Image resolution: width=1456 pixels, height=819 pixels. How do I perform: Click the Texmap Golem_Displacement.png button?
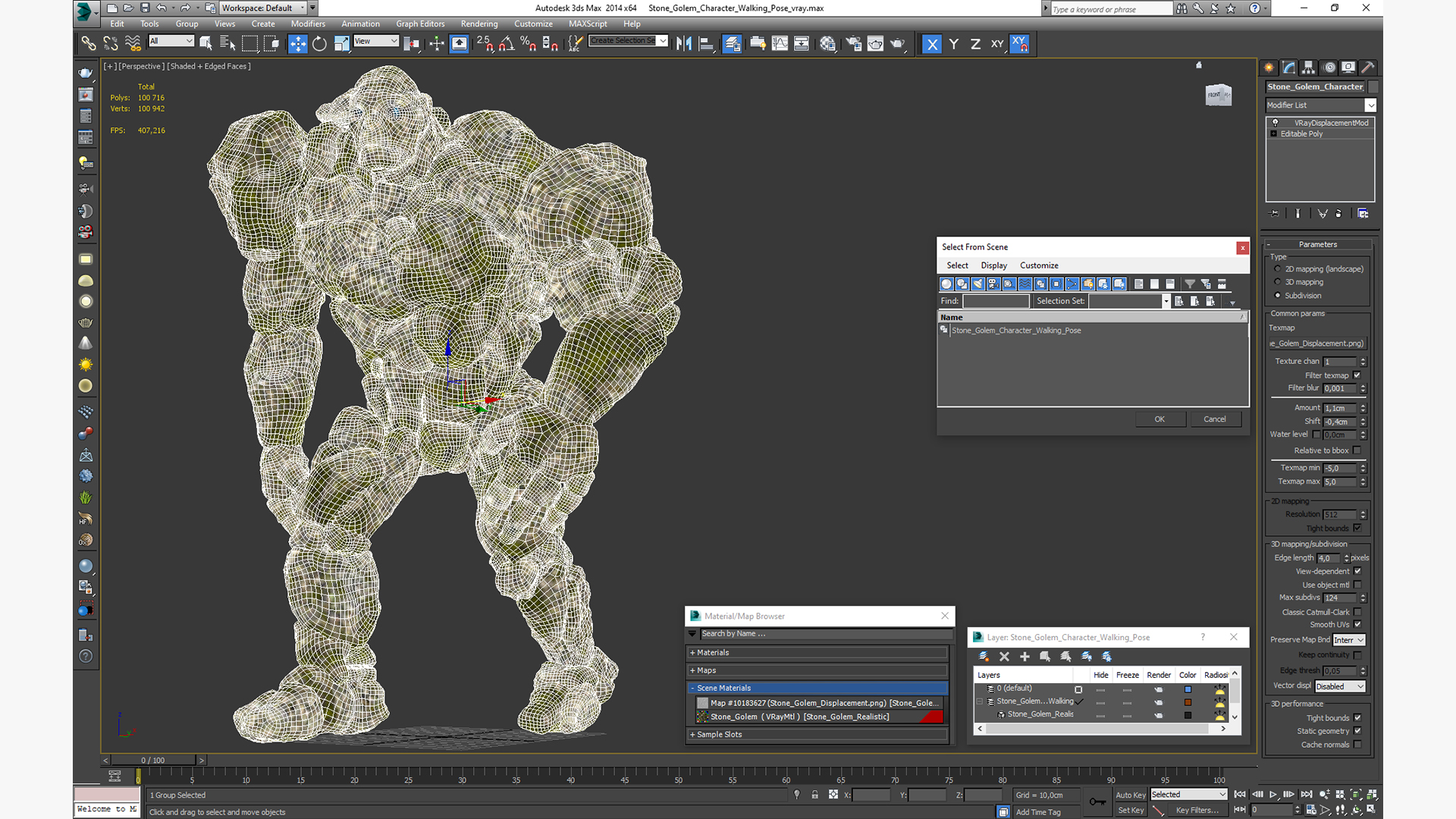click(x=1317, y=344)
